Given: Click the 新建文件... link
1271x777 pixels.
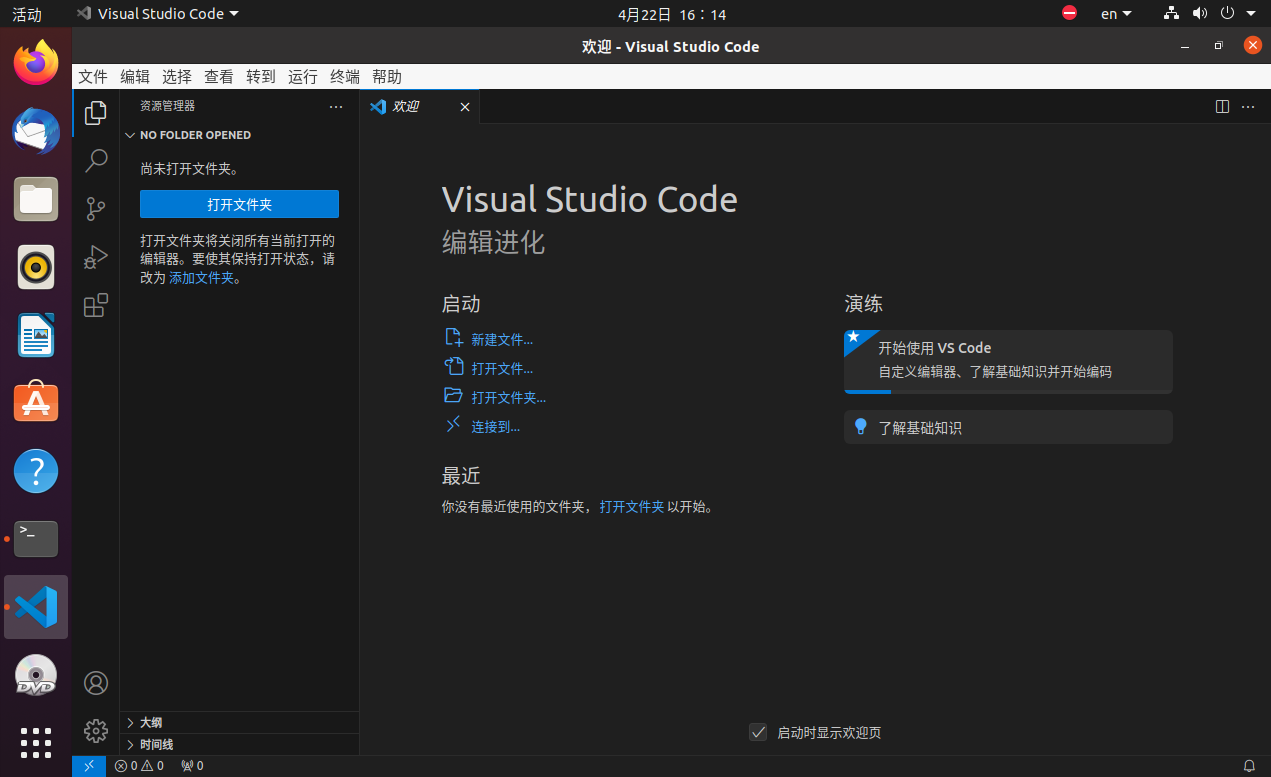Looking at the screenshot, I should click(x=502, y=340).
